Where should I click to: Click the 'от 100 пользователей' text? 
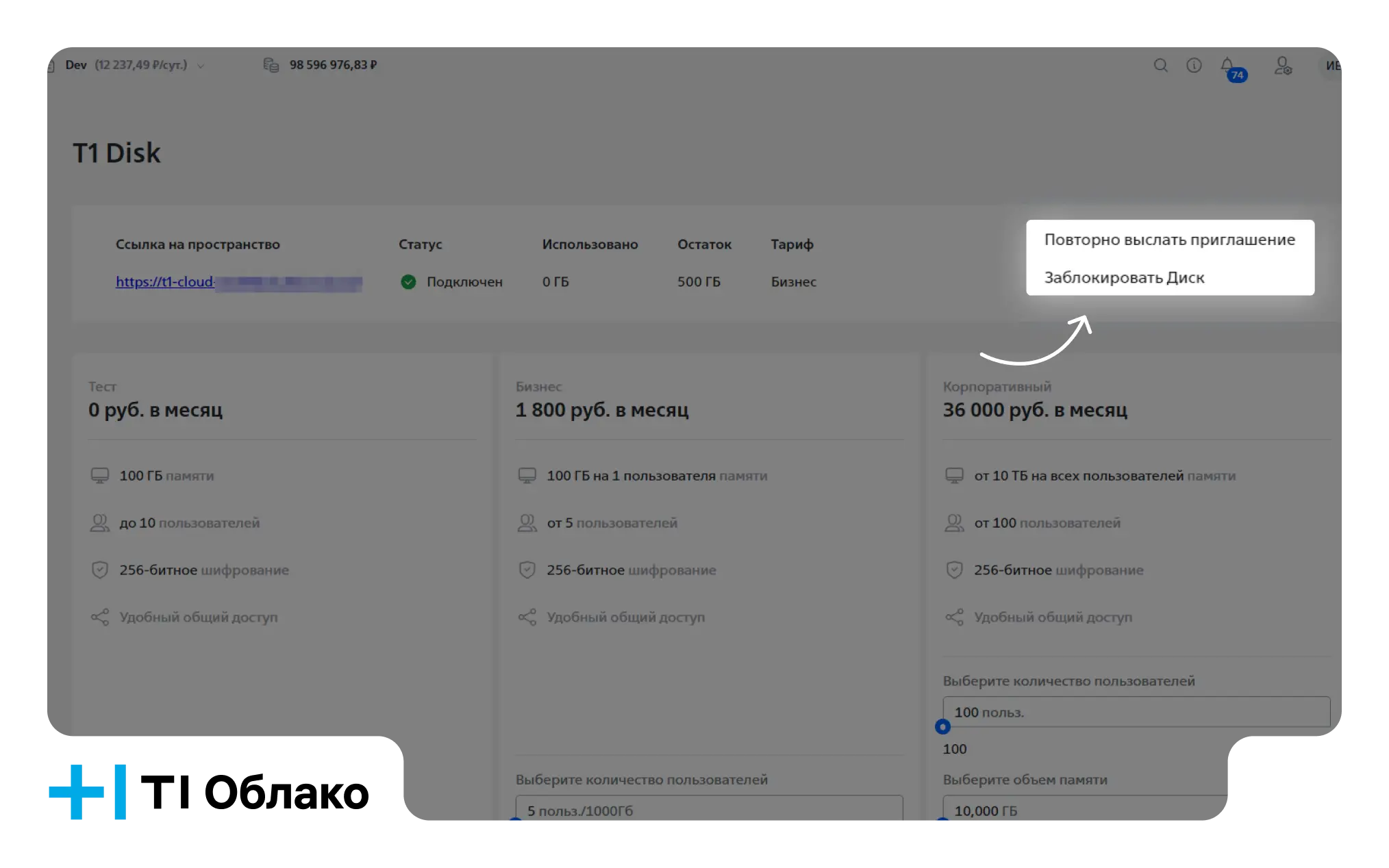click(1047, 523)
